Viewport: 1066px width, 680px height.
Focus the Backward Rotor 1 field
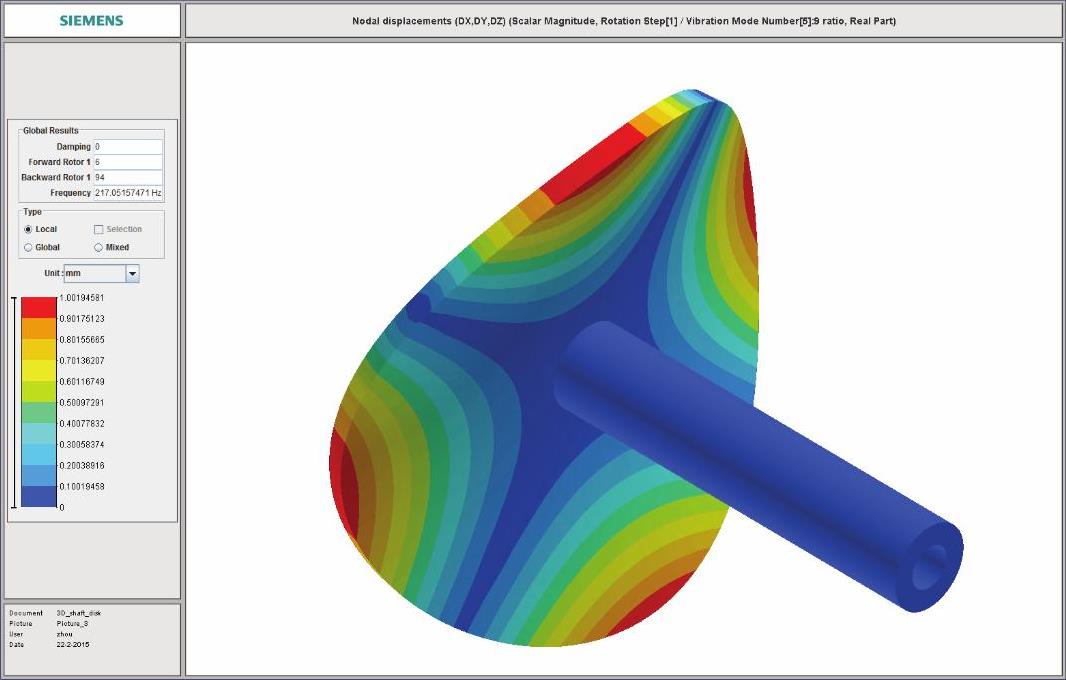click(127, 177)
